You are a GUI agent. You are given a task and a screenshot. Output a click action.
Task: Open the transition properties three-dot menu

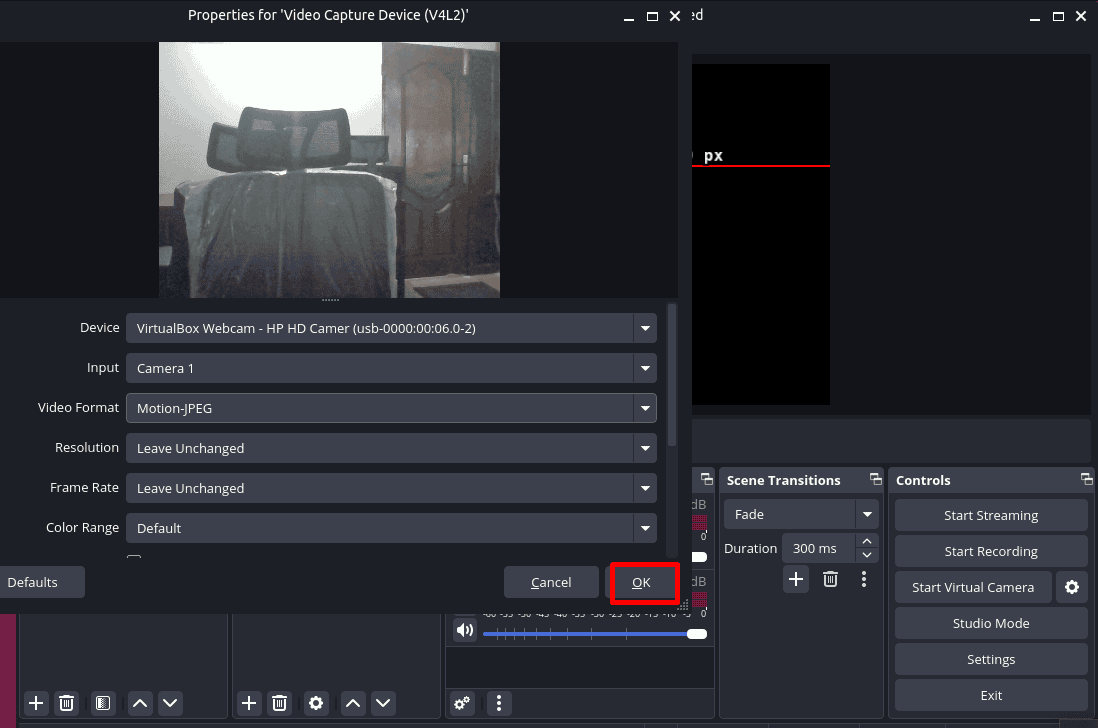pyautogui.click(x=864, y=579)
